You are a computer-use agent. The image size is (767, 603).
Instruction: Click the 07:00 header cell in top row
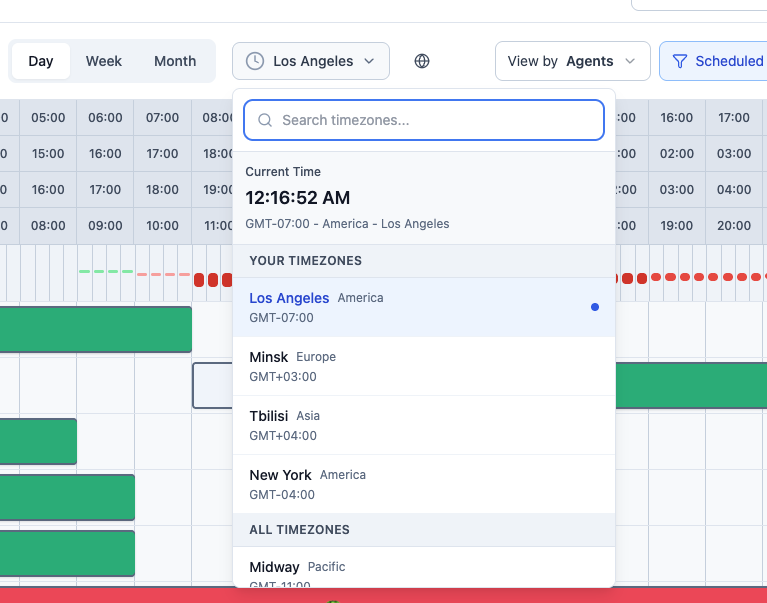pyautogui.click(x=162, y=117)
